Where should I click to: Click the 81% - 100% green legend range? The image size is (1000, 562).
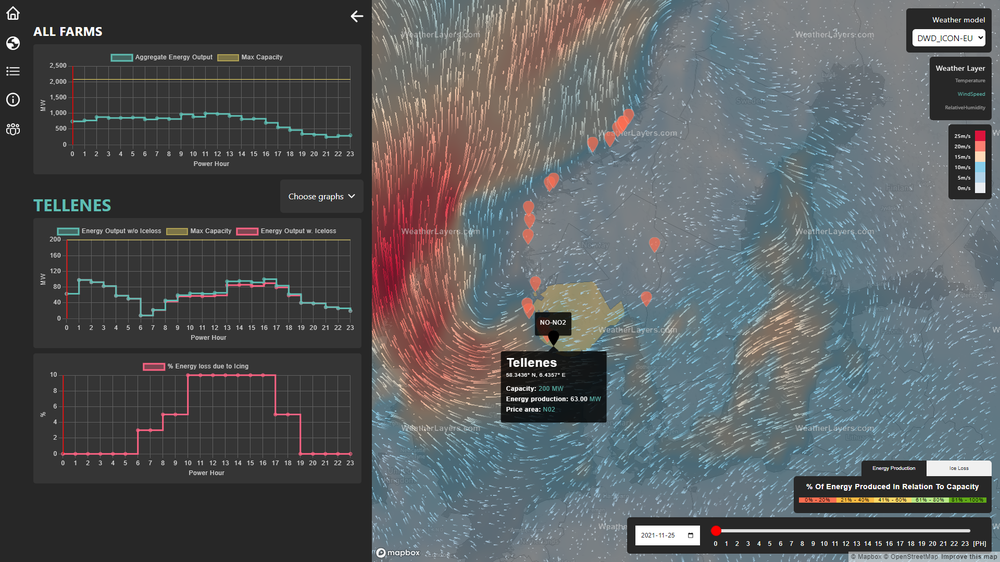[967, 500]
